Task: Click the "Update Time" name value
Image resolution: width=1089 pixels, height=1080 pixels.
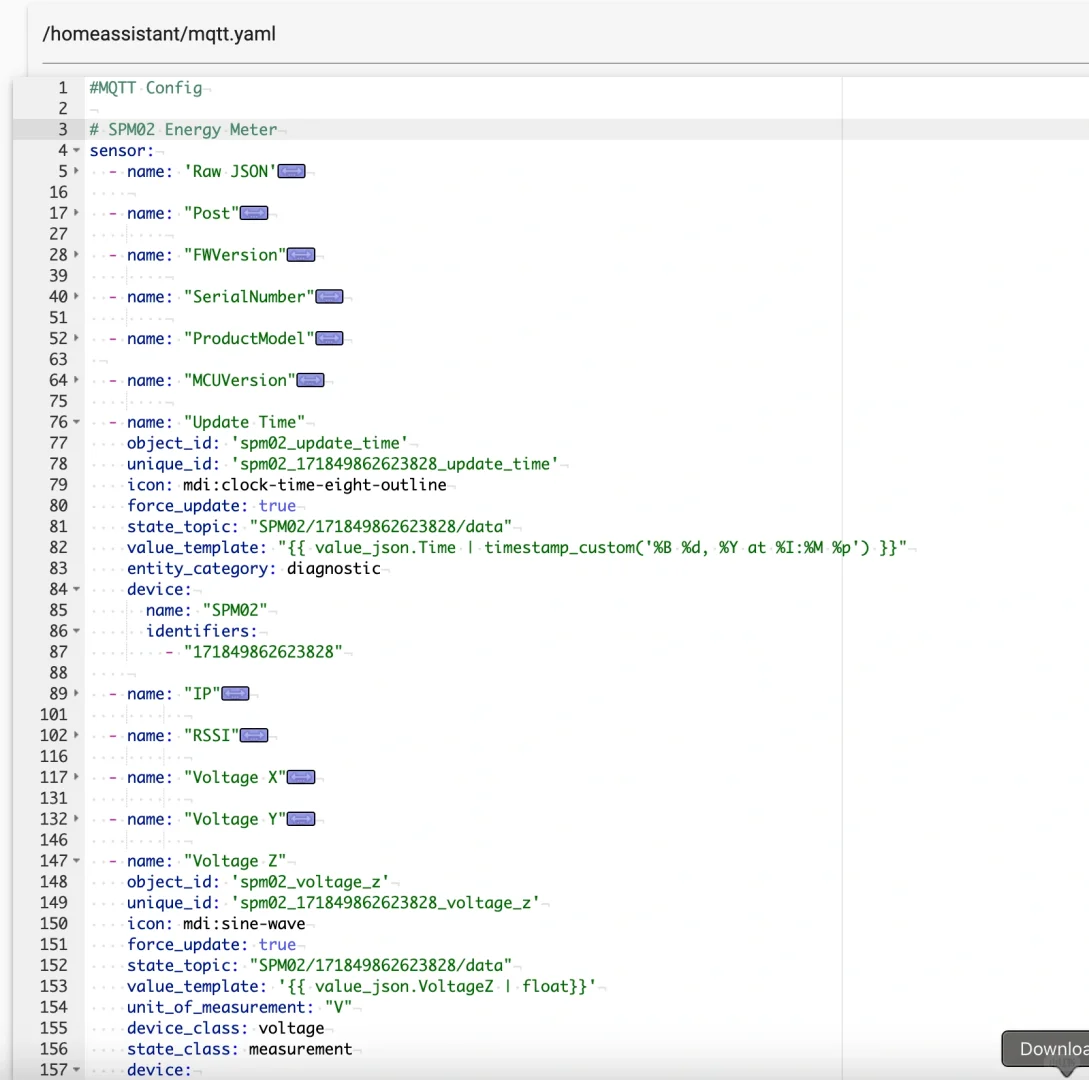Action: tap(244, 422)
